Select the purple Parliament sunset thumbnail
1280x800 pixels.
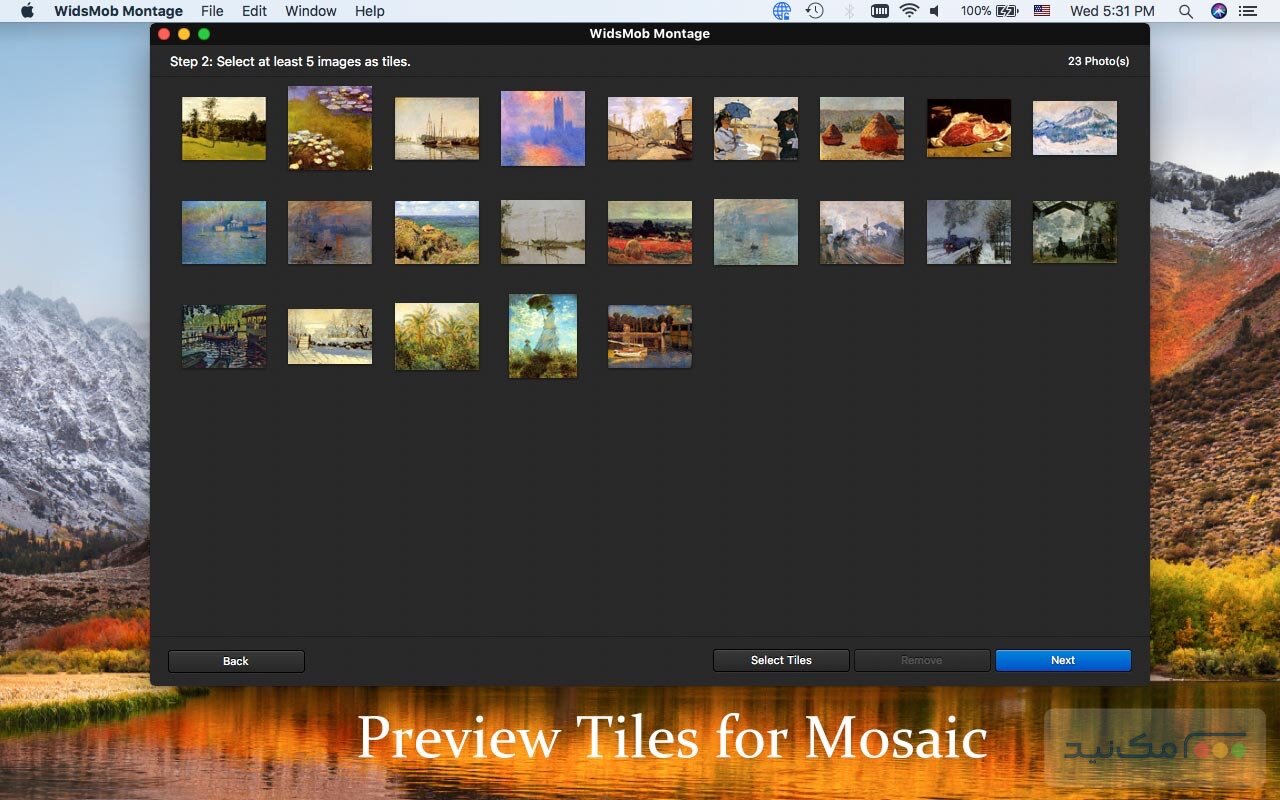543,128
